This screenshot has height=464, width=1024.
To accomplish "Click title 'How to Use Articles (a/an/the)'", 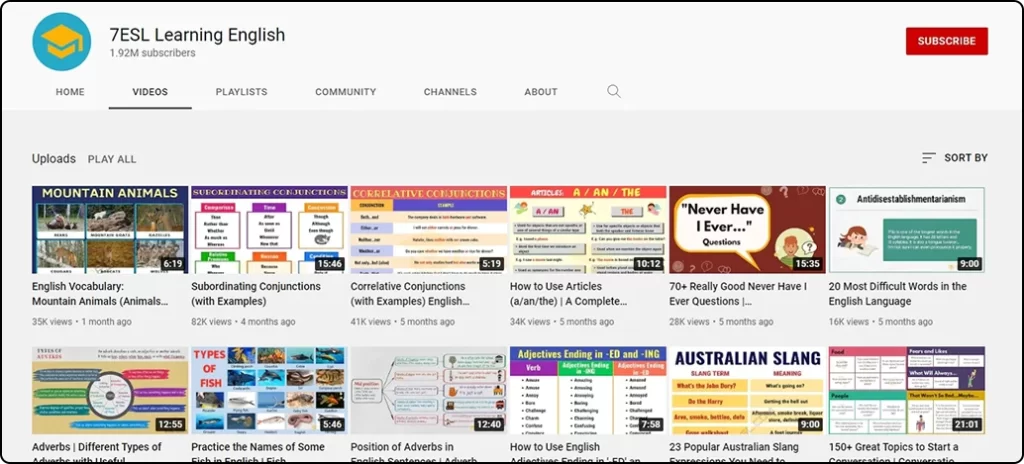I will [569, 294].
